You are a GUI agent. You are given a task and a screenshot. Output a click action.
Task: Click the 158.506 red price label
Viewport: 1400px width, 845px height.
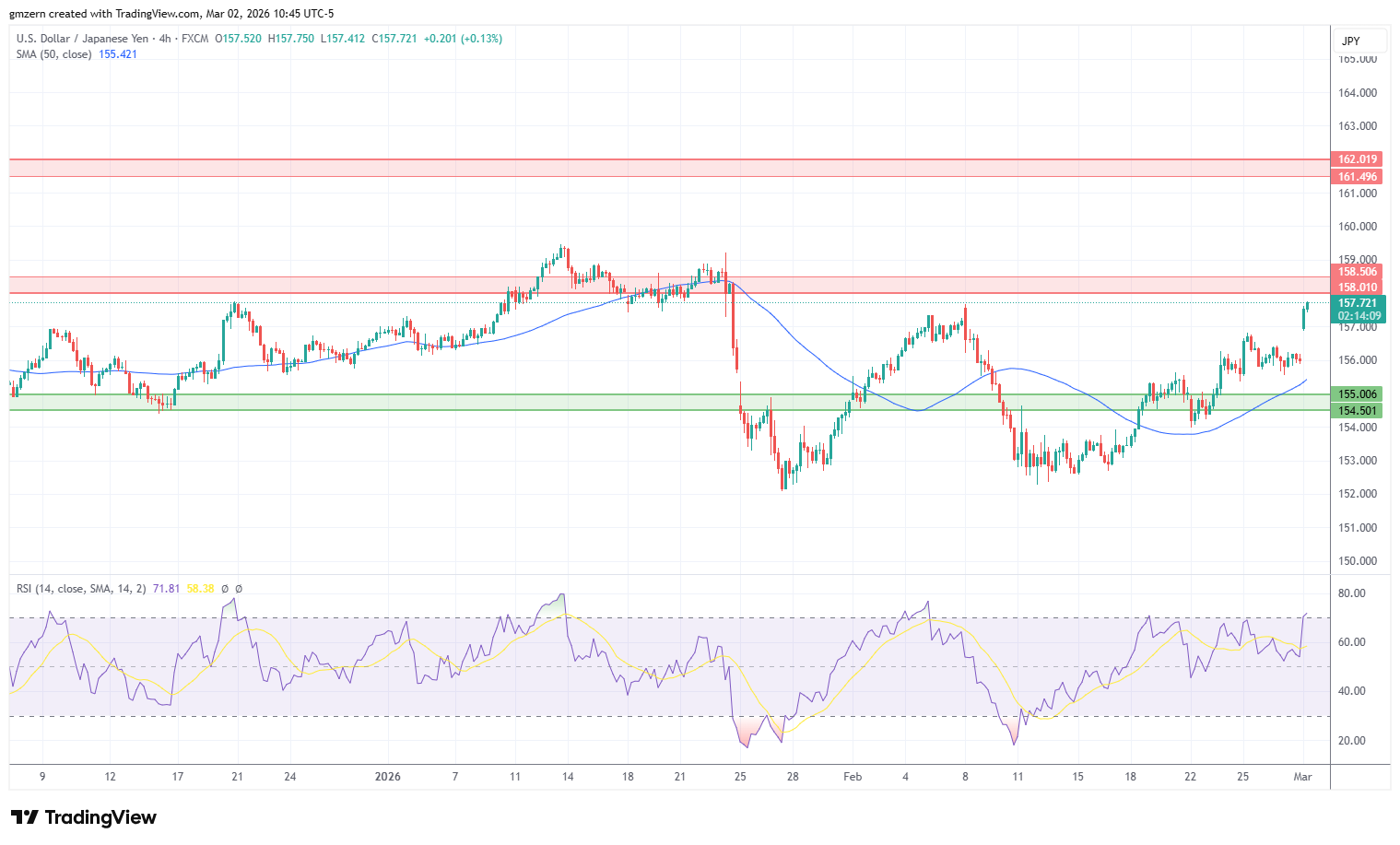click(x=1357, y=272)
